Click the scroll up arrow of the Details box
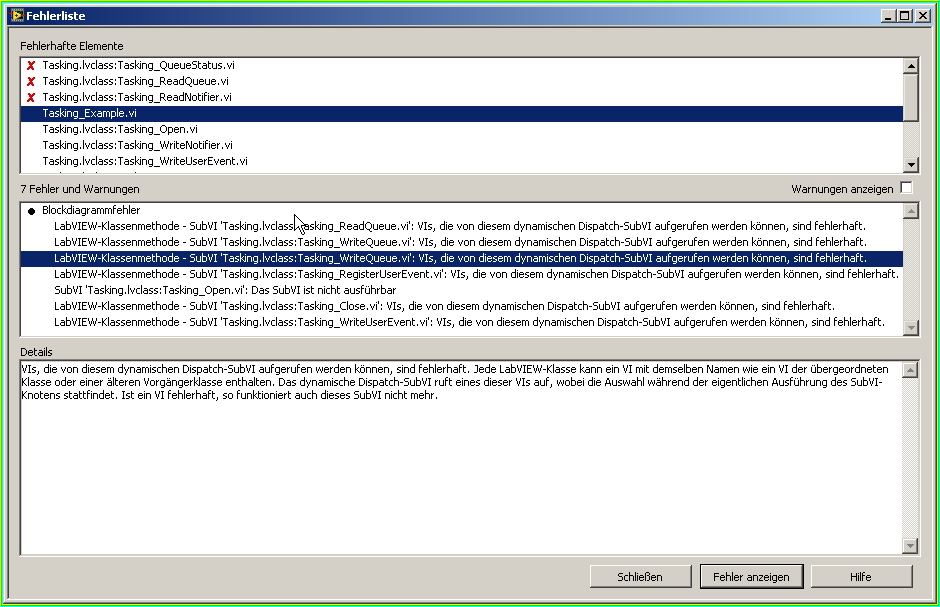 coord(910,369)
